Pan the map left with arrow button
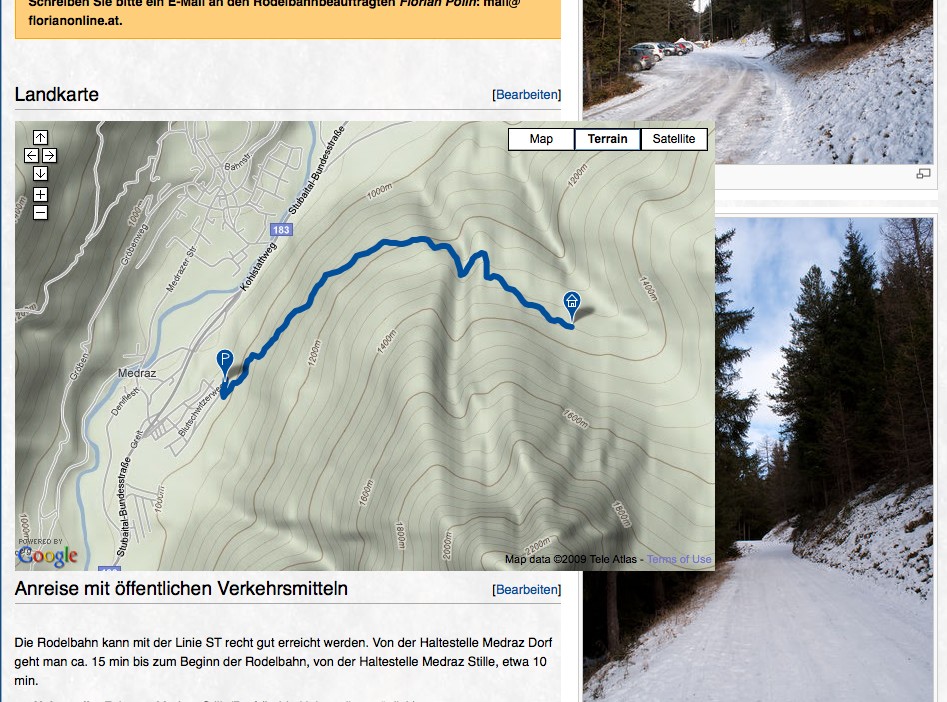947x702 pixels. coord(31,156)
